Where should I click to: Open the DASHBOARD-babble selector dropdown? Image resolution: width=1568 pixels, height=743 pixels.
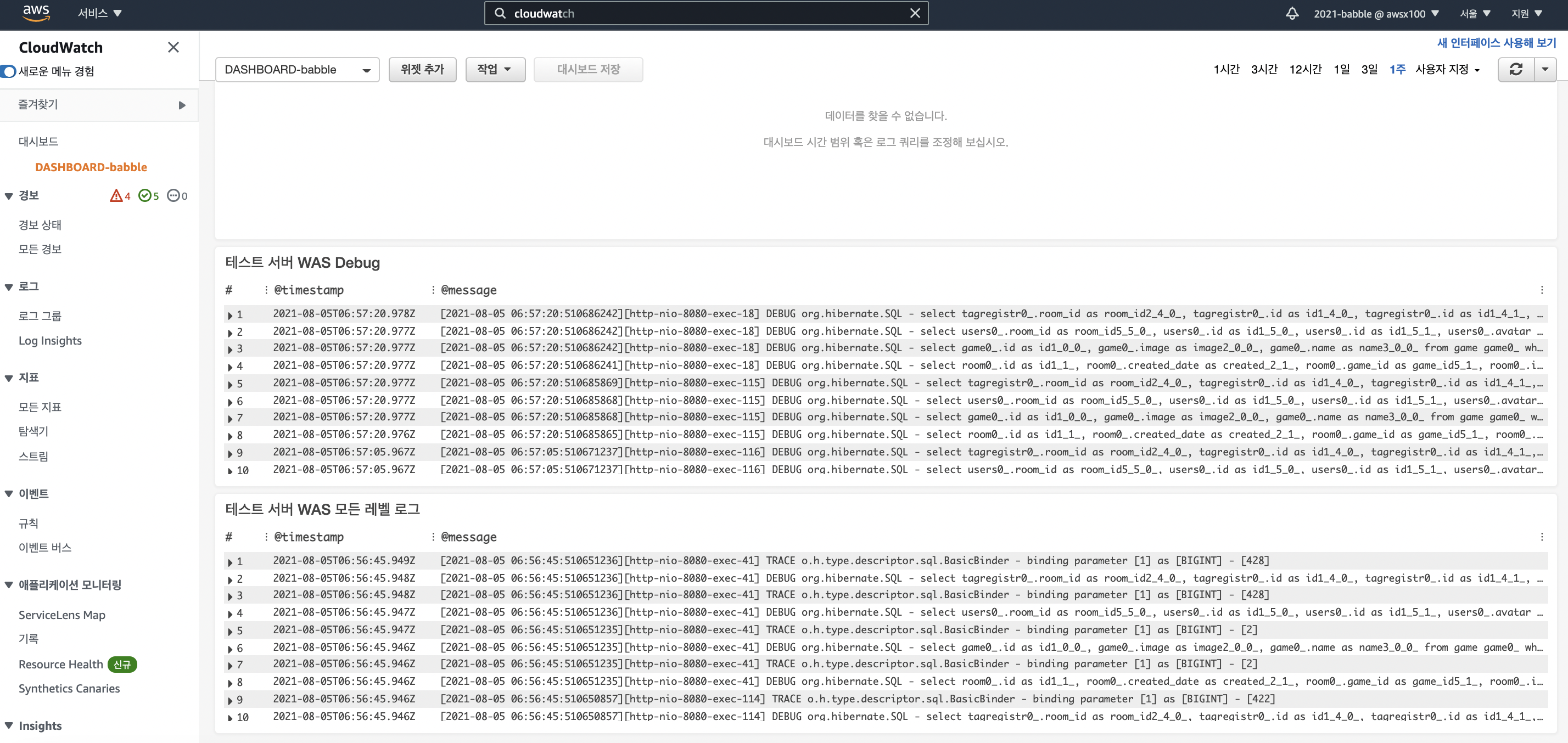point(297,70)
